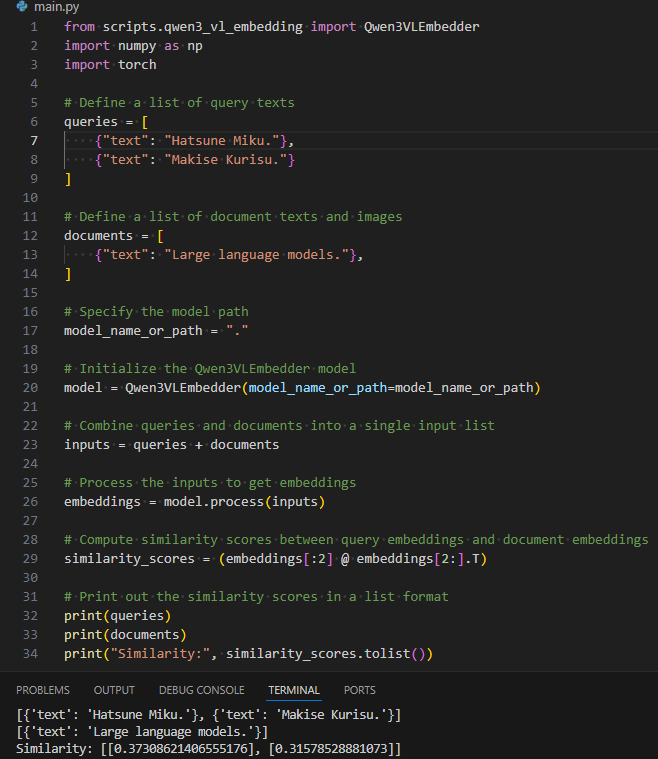658x759 pixels.
Task: Click 'print(documents)' statement on line 33
Action: point(125,635)
